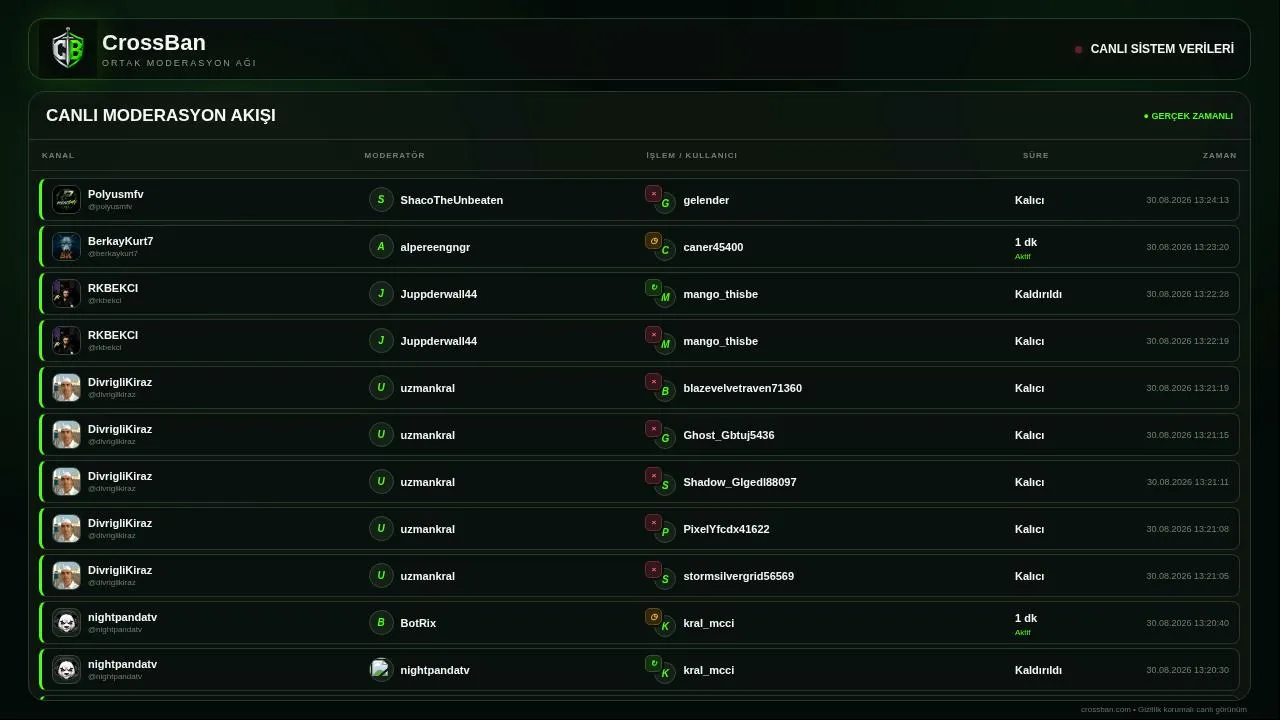Click the nightpandatv moderator picture
This screenshot has height=720, width=1280.
pos(381,670)
